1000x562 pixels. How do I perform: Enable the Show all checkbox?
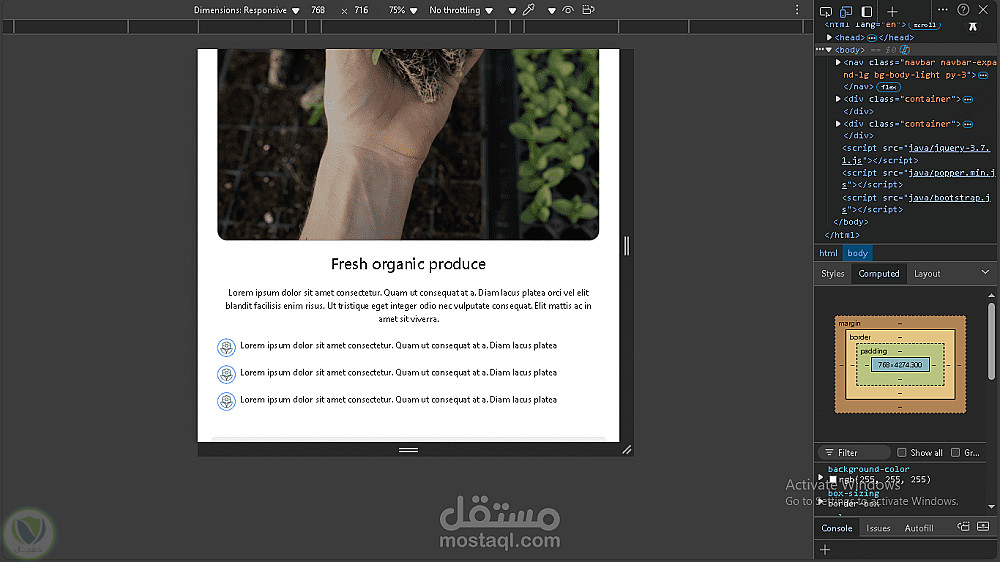902,452
